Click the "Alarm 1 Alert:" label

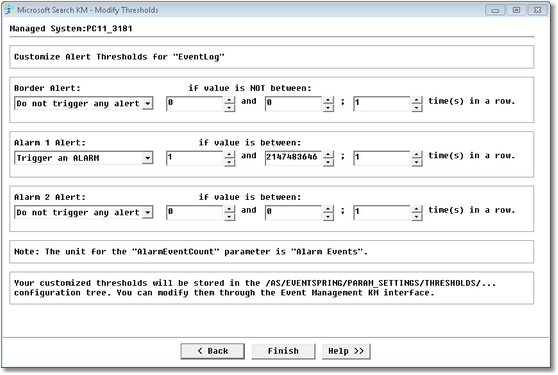[50, 143]
